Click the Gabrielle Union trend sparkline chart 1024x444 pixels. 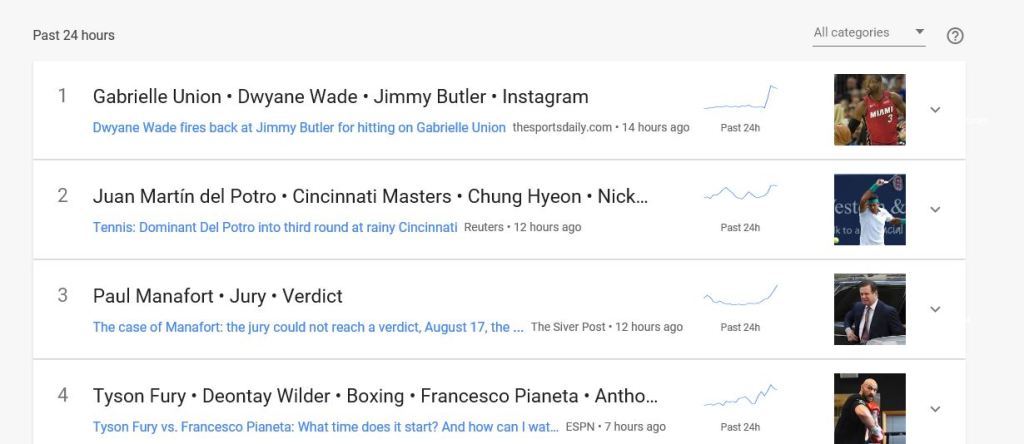click(x=740, y=98)
